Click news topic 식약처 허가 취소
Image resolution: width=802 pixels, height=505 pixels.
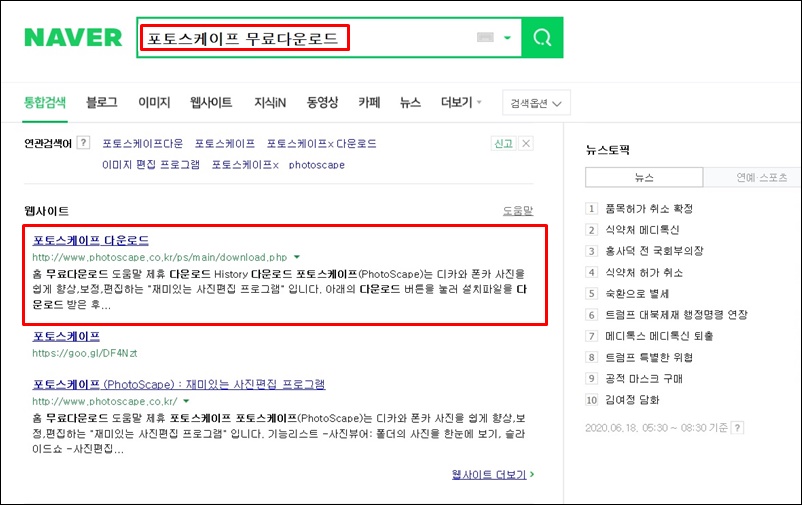644,272
